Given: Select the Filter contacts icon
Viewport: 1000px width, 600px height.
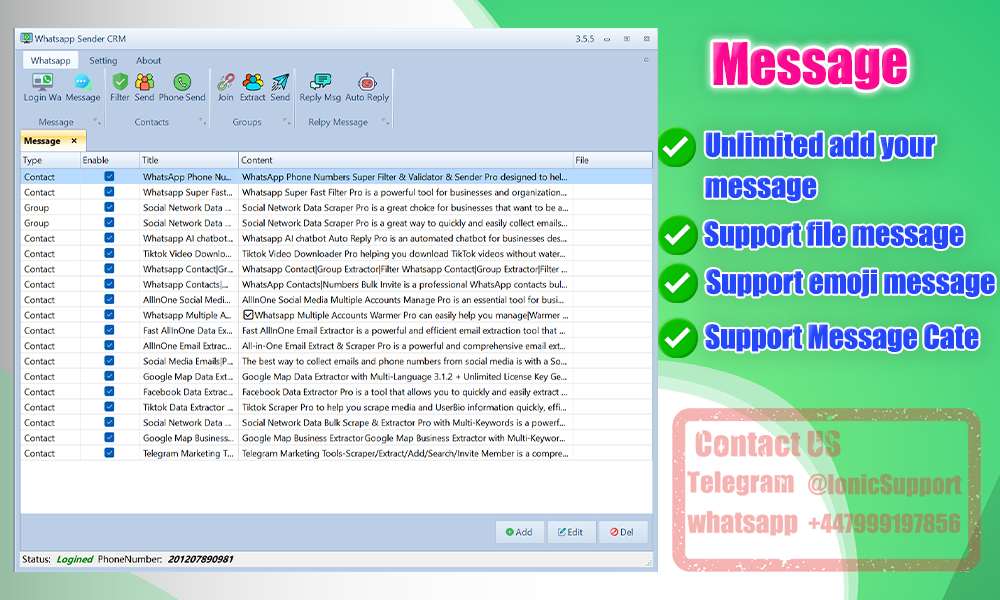Looking at the screenshot, I should click(119, 87).
